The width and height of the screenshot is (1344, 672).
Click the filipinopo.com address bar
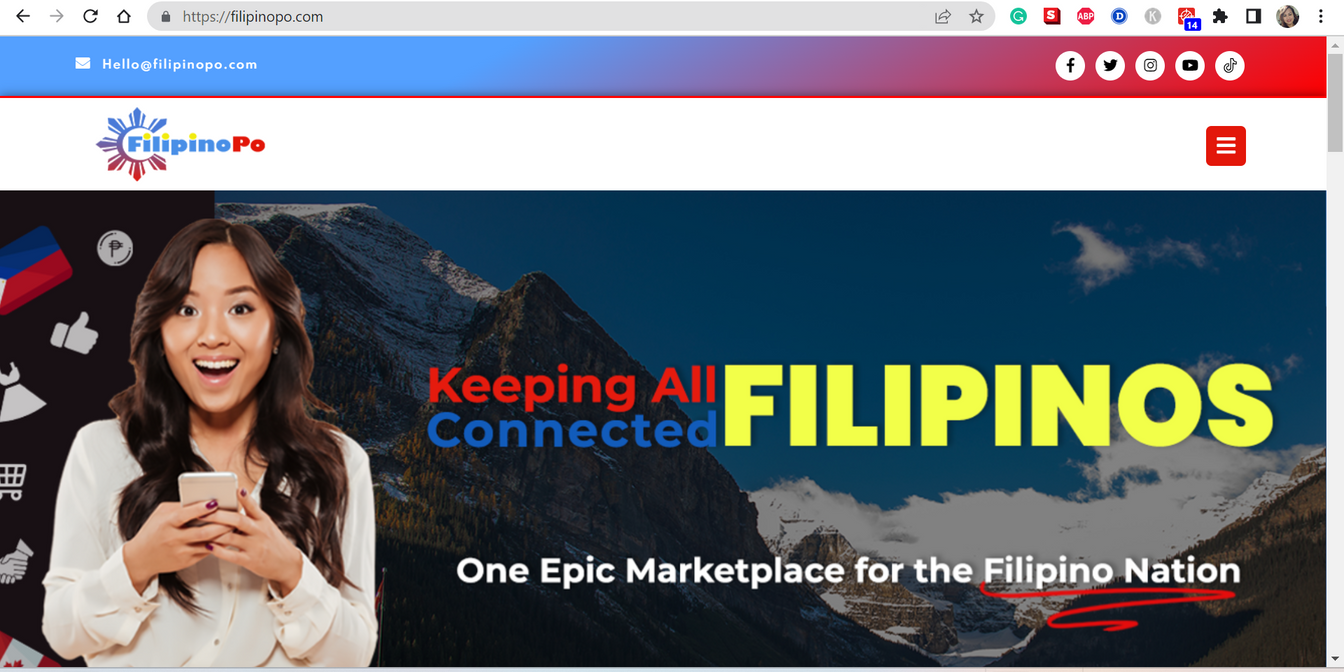(x=540, y=16)
